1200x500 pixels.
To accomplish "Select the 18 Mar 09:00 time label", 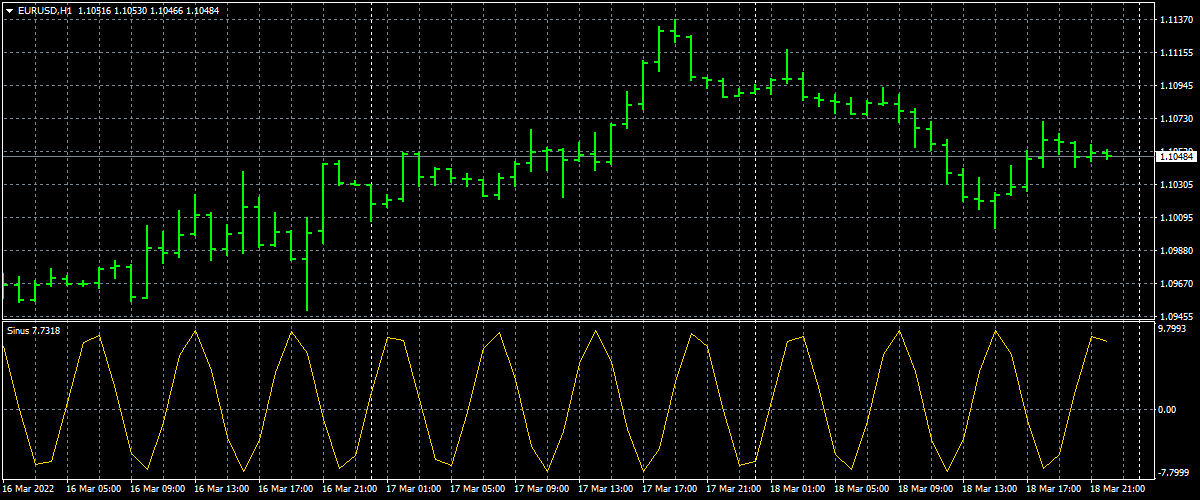I will [x=924, y=490].
